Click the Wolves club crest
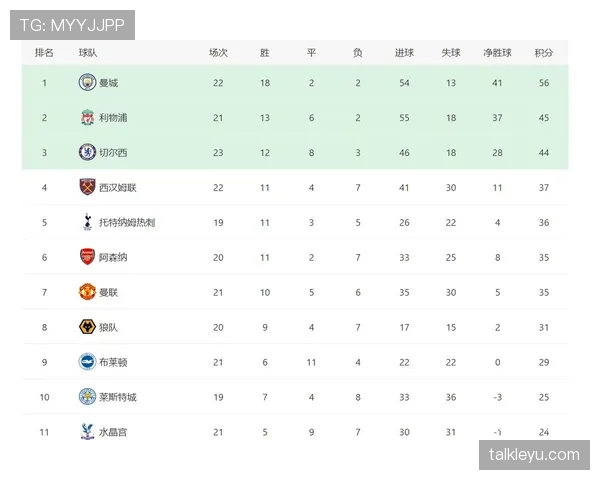600x480 pixels. pyautogui.click(x=87, y=327)
